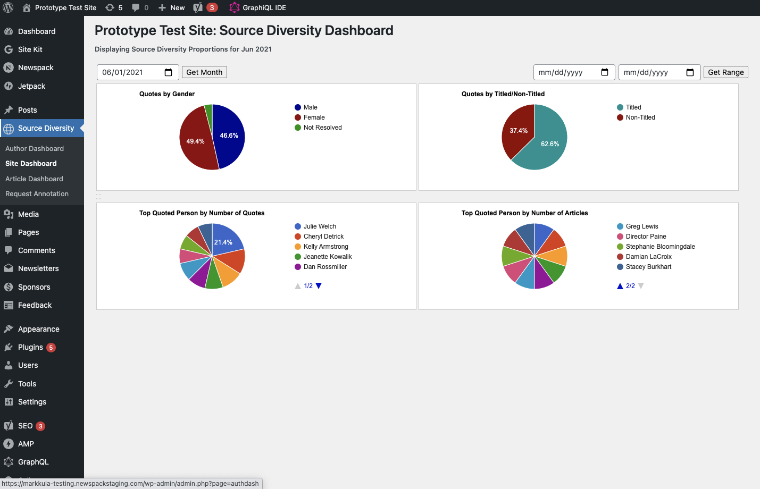Open Jetpack from the sidebar
The image size is (760, 489).
click(31, 86)
